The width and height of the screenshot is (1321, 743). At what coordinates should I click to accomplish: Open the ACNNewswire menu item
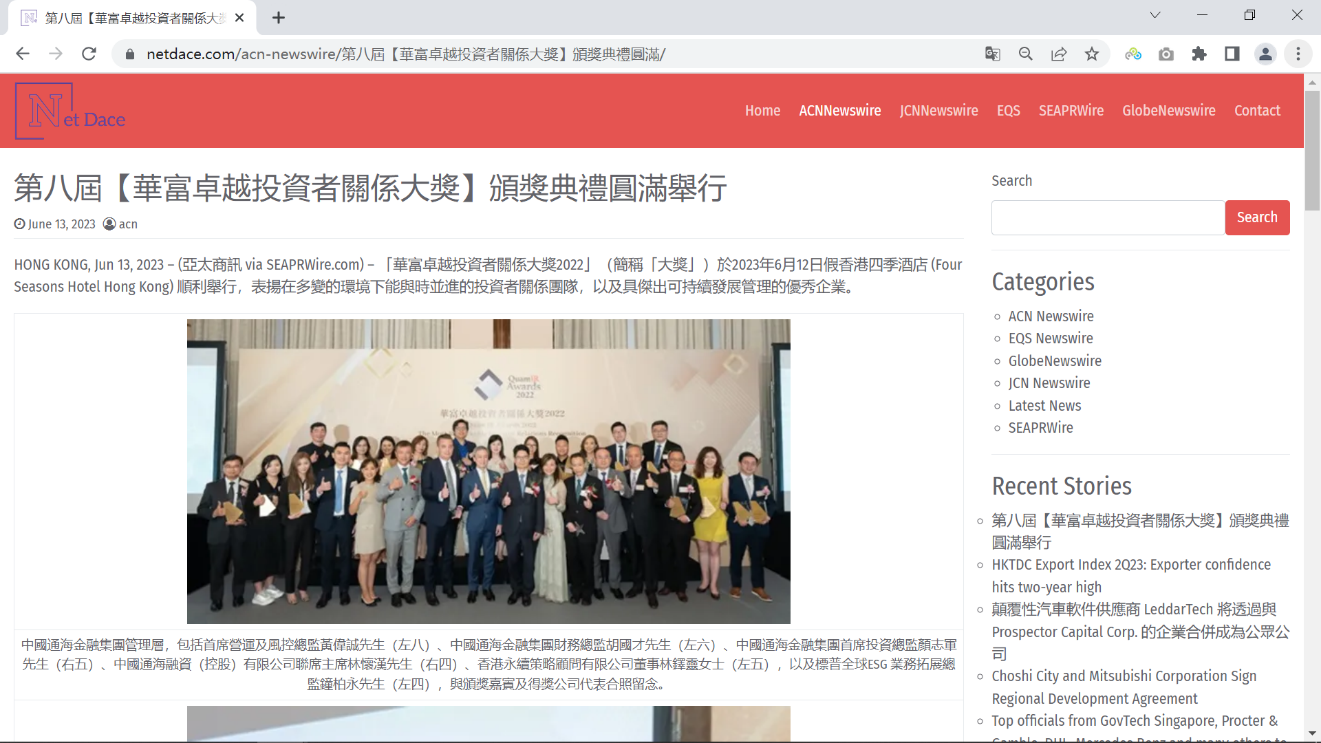[x=840, y=111]
